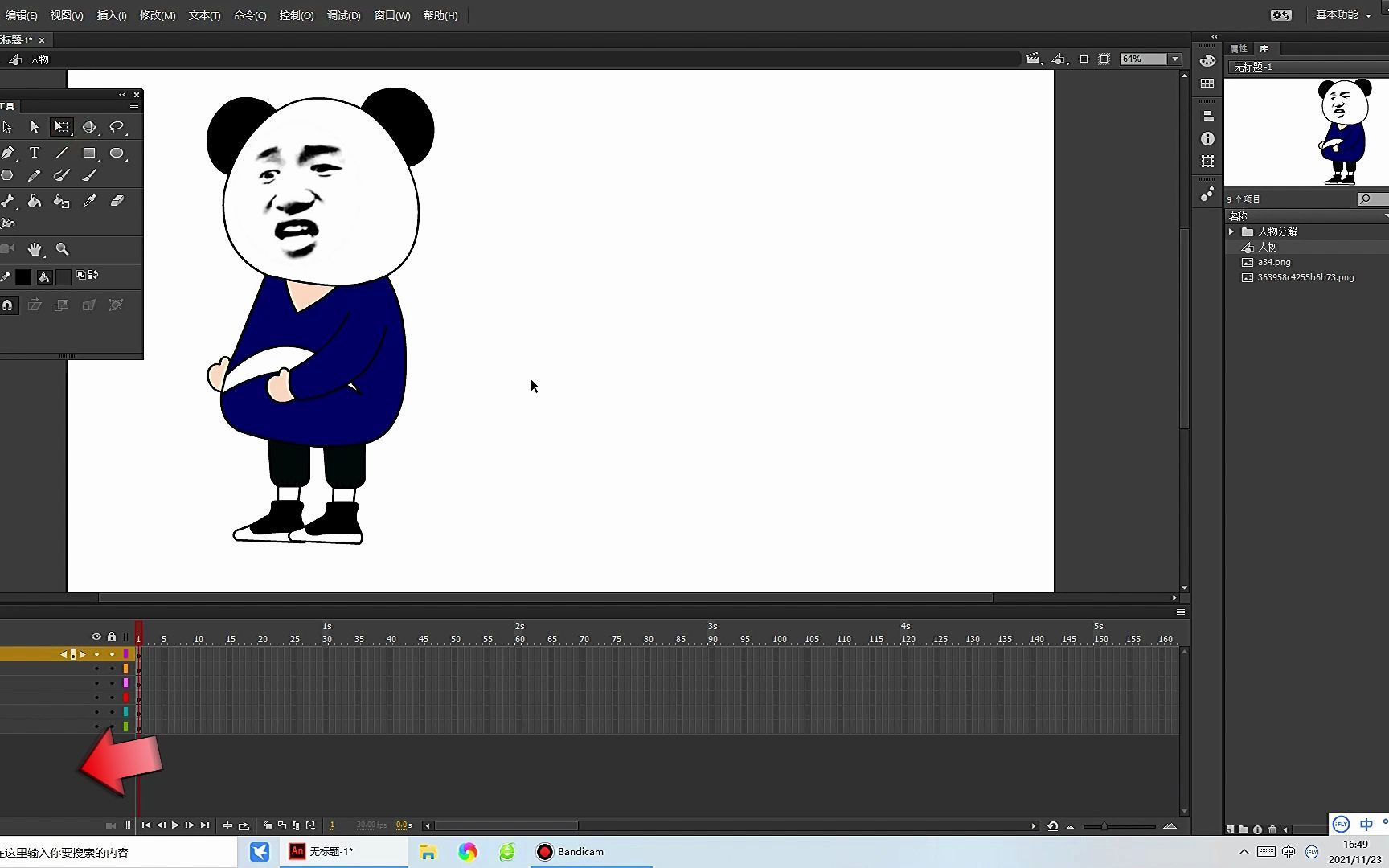Open the 基本功能 workspace dropdown
The height and width of the screenshot is (868, 1389).
click(x=1342, y=15)
